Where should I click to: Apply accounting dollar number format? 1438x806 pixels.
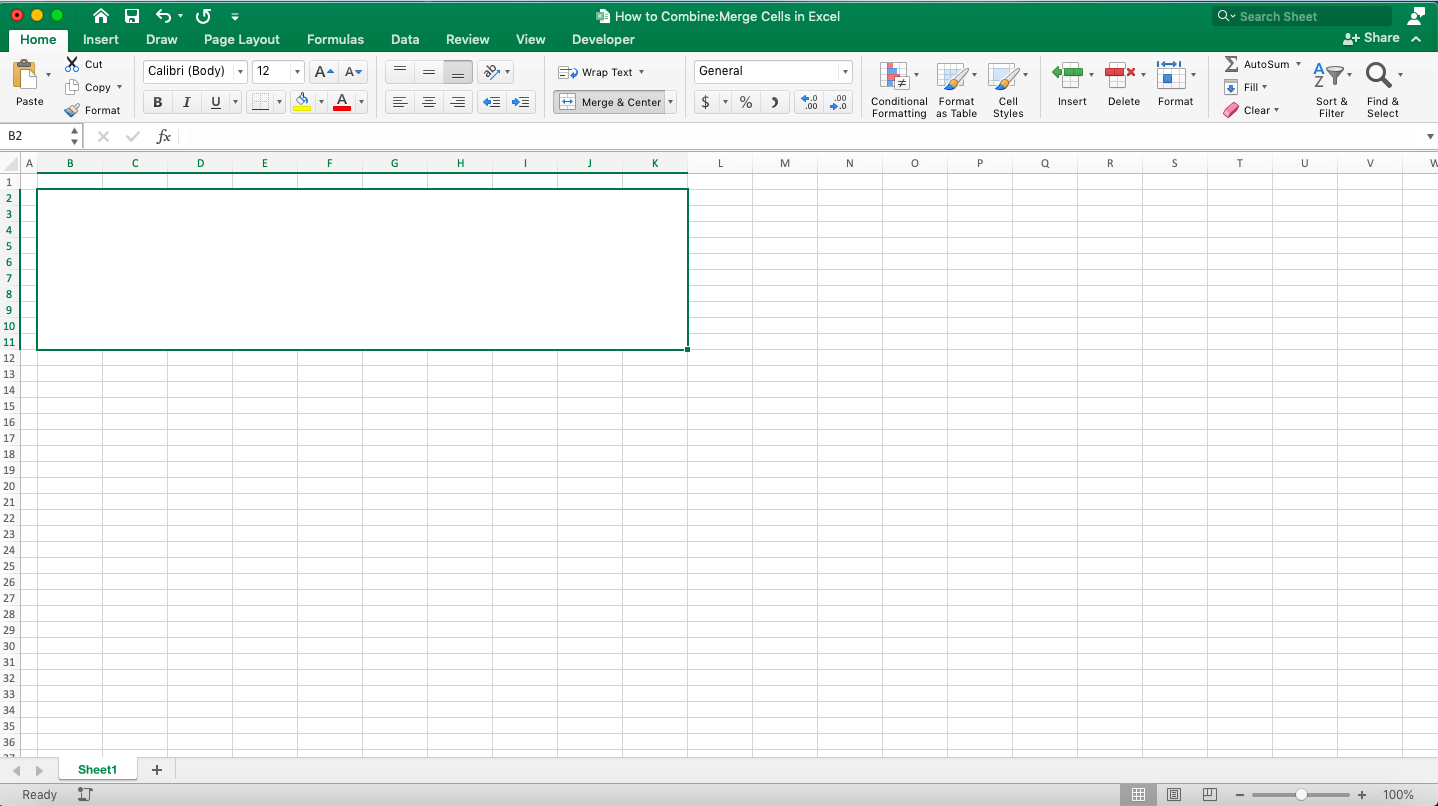706,102
